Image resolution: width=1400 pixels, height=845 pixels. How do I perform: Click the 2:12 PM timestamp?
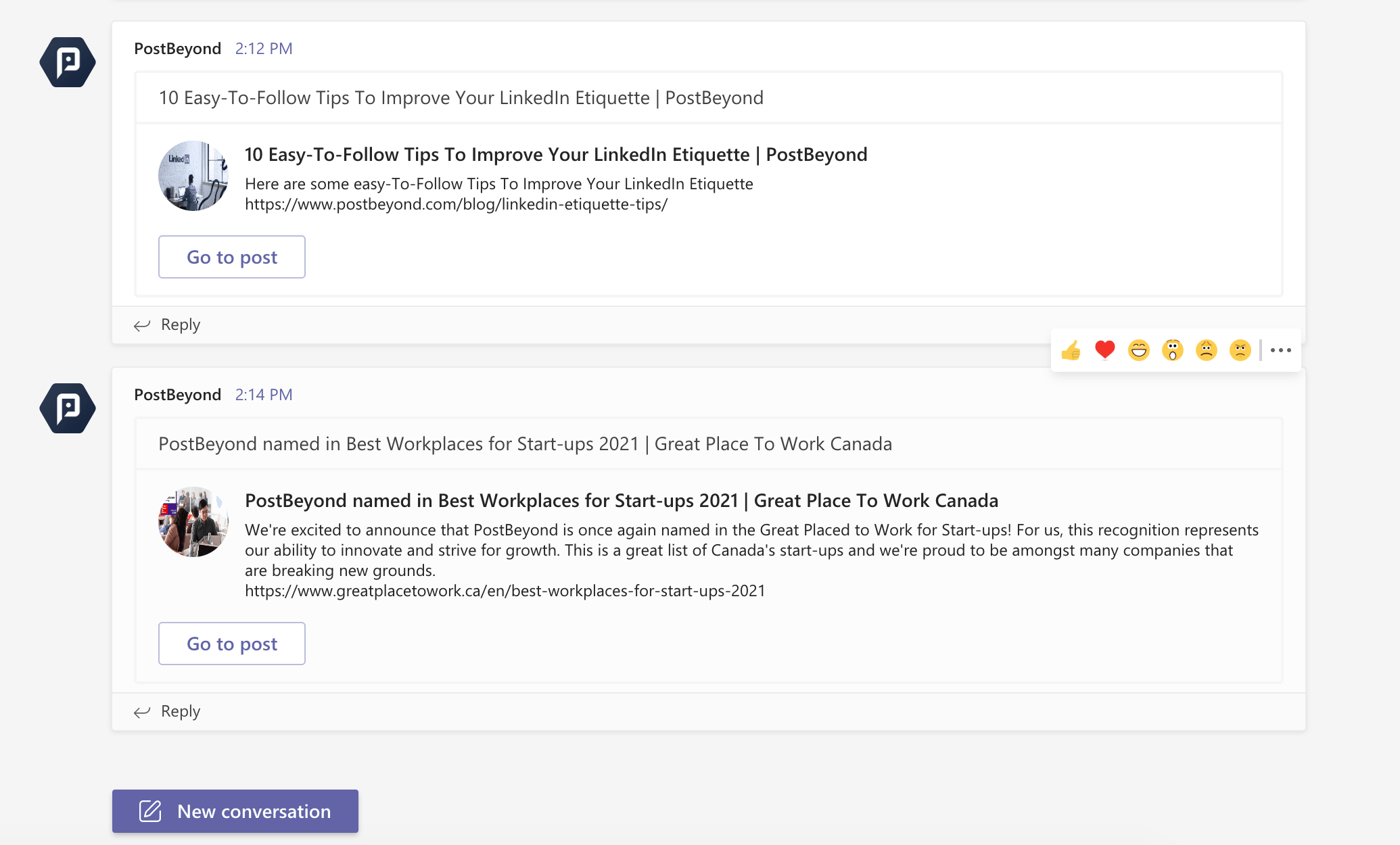coord(264,49)
